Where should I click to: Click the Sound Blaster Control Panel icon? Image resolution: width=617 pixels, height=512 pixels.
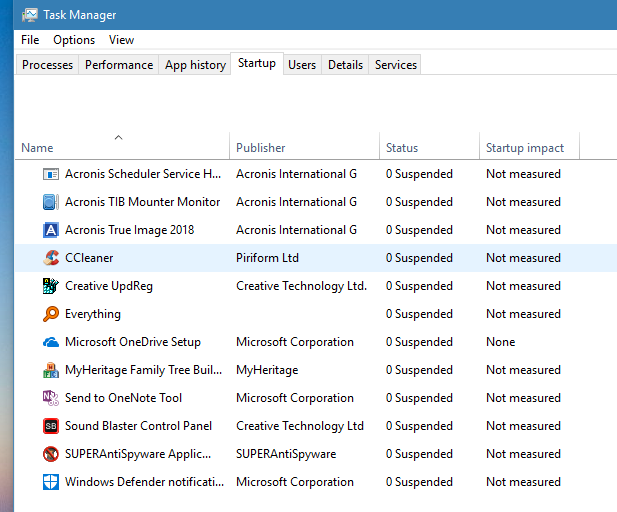click(51, 426)
